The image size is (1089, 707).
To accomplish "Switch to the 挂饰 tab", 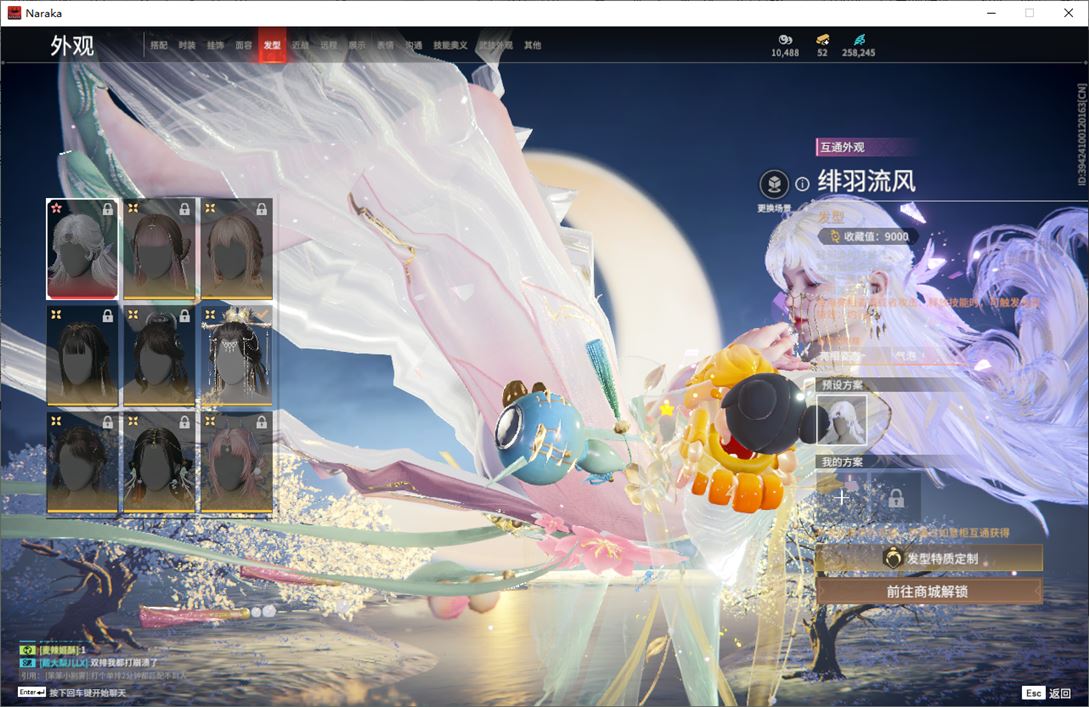I will coord(215,45).
